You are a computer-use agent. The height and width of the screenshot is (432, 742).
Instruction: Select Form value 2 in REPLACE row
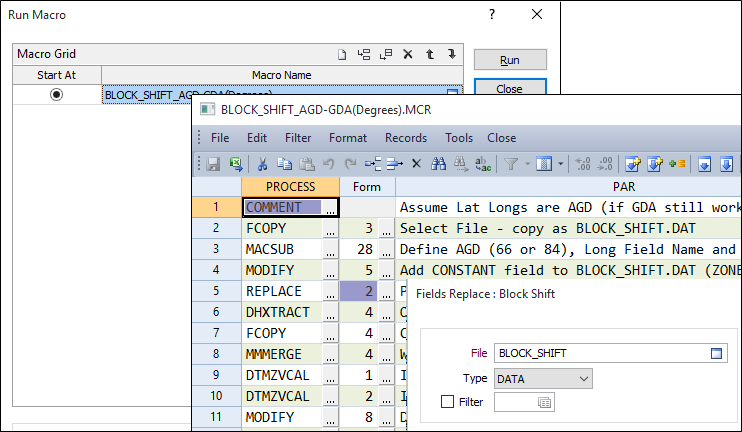click(359, 291)
